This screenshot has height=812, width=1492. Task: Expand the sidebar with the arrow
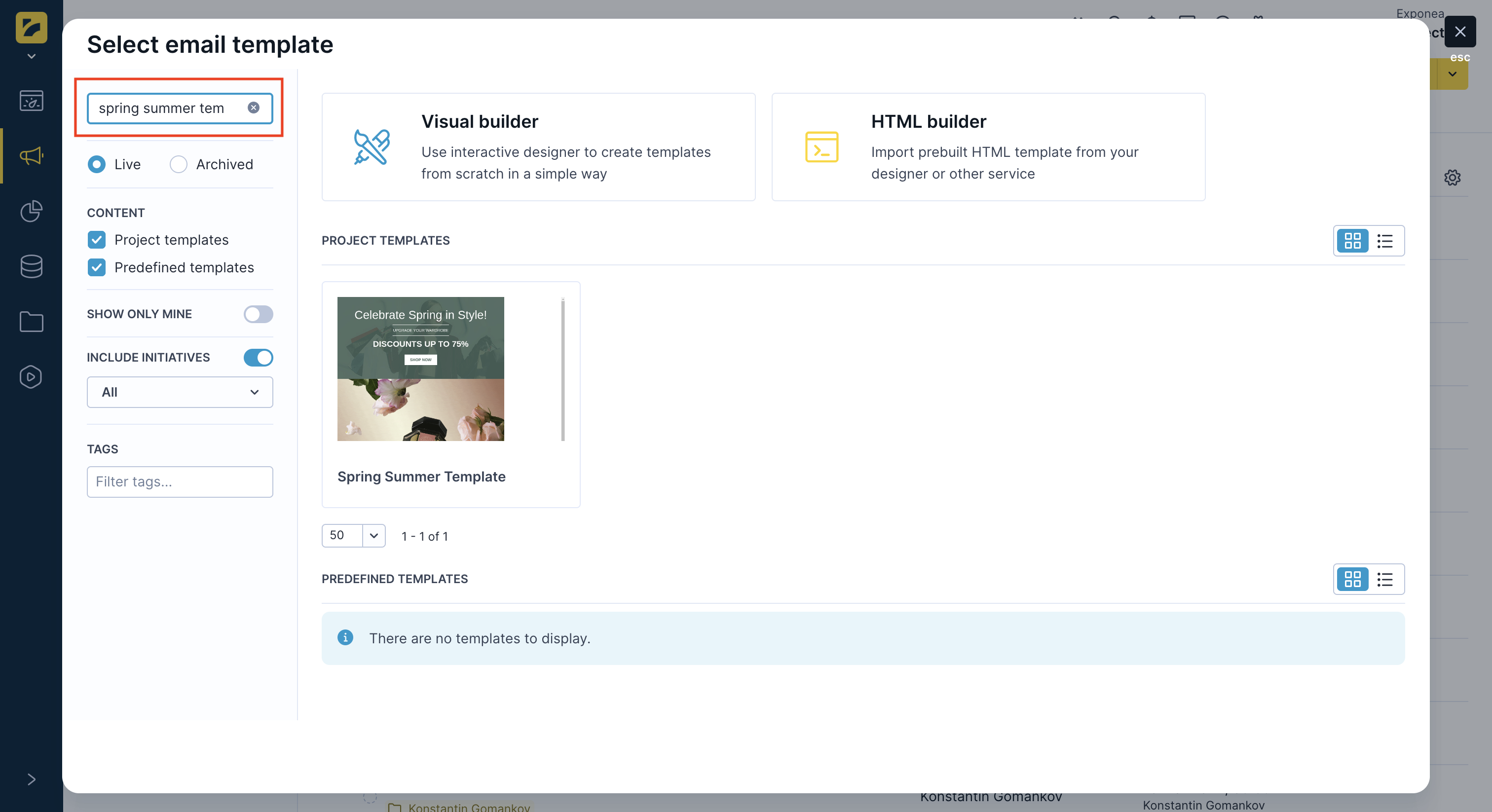point(31,779)
